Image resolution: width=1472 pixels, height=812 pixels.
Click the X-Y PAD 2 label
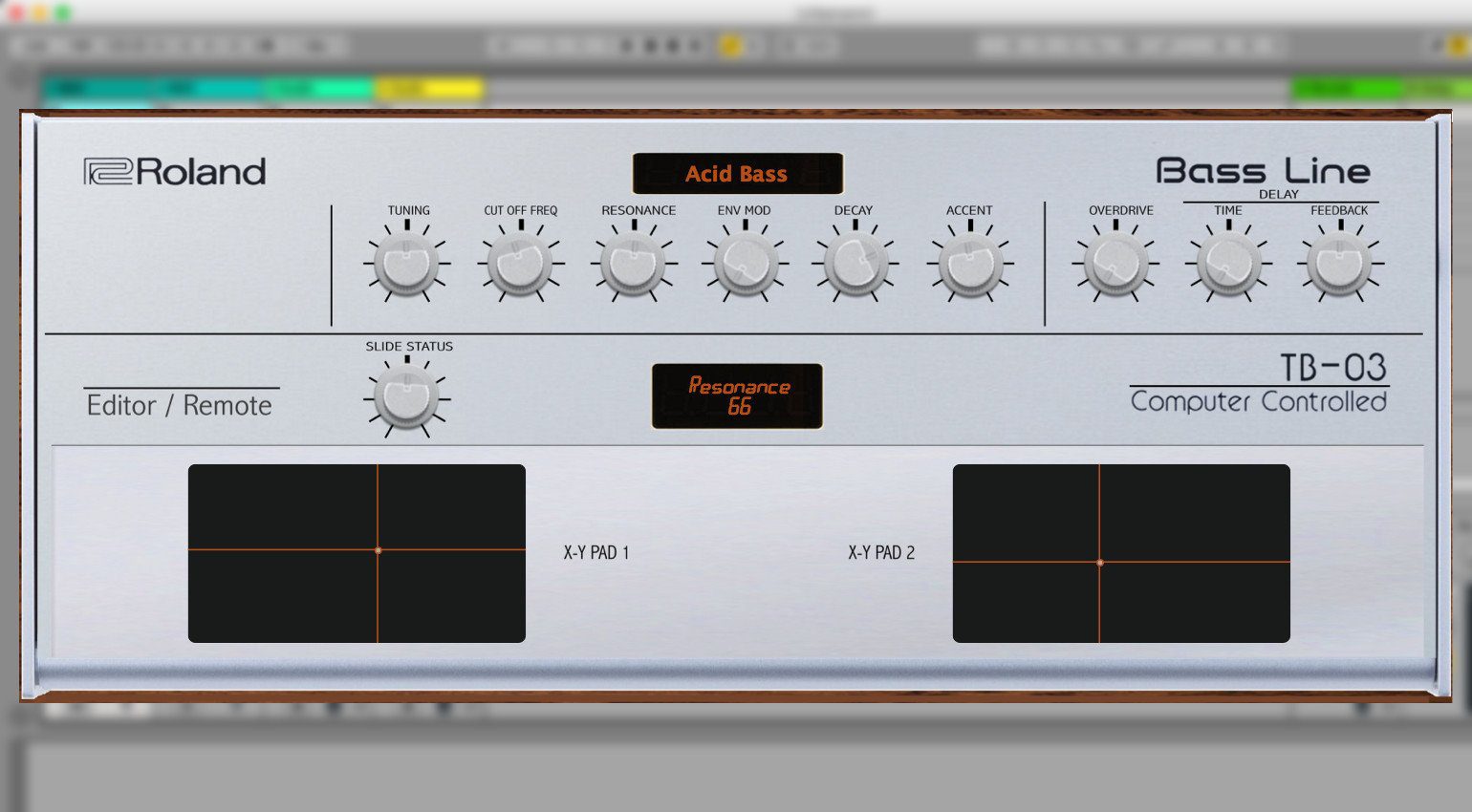(x=881, y=552)
